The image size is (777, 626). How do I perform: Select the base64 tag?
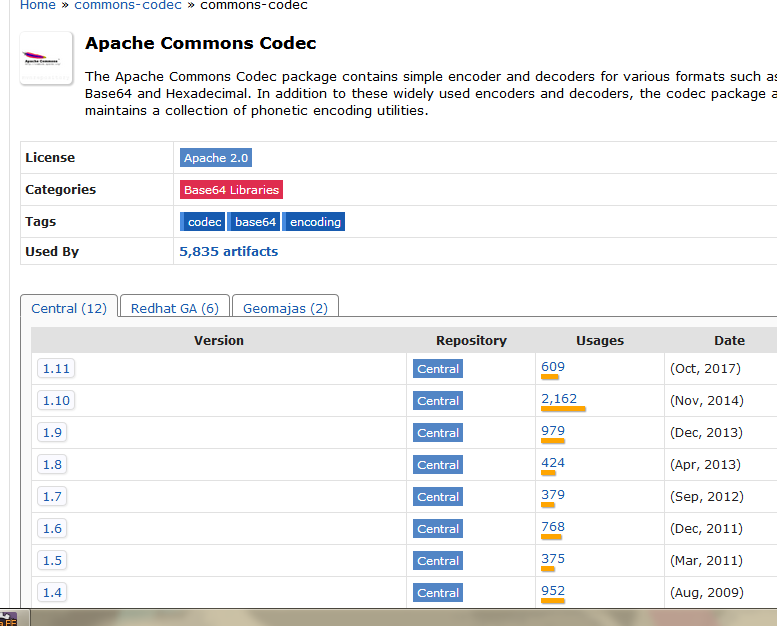coord(254,222)
